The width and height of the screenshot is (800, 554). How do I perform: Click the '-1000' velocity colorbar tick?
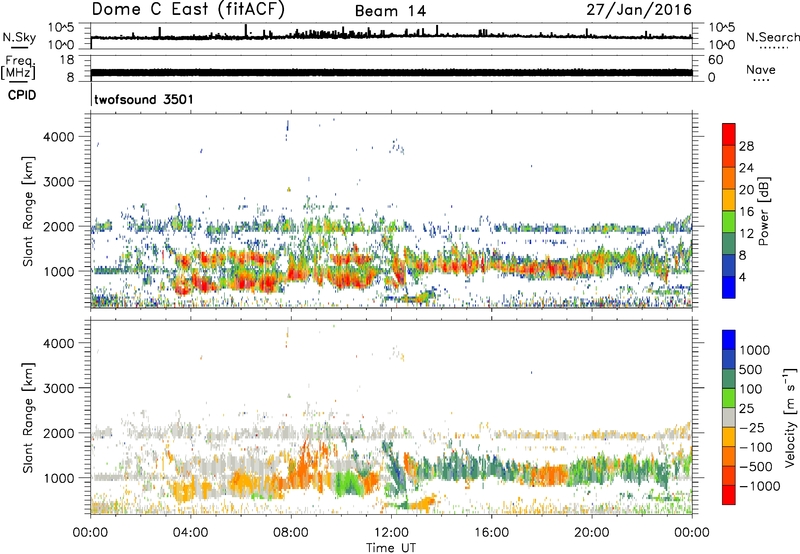[760, 486]
